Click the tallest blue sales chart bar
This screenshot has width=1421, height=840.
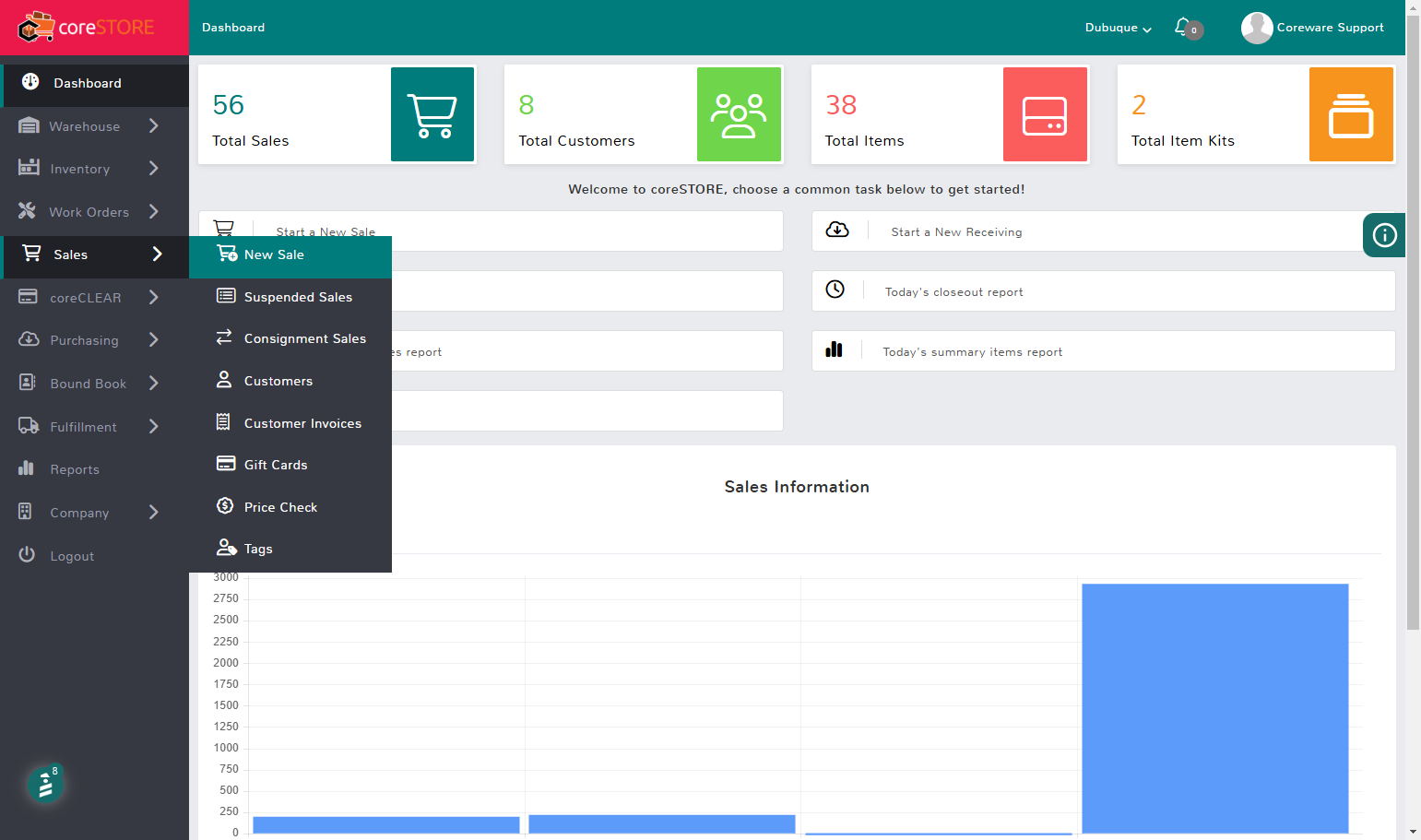pyautogui.click(x=1214, y=708)
